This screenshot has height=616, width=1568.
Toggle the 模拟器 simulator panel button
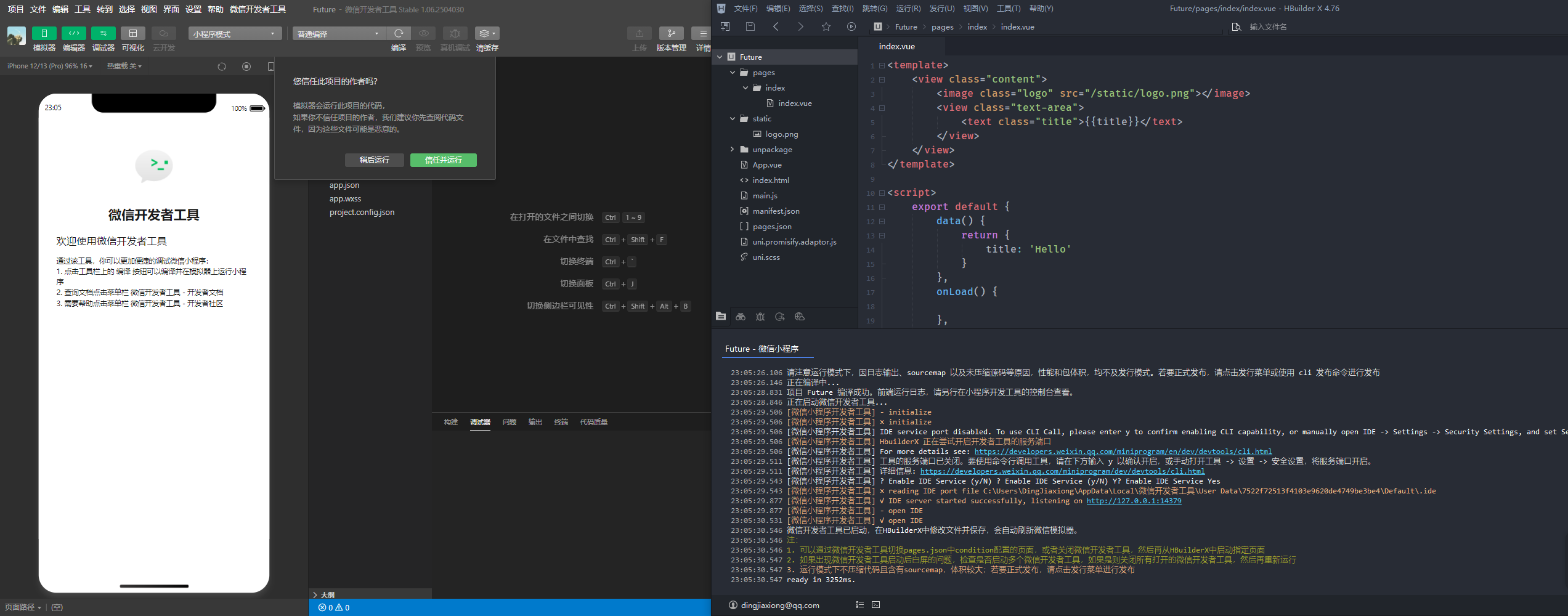point(44,33)
